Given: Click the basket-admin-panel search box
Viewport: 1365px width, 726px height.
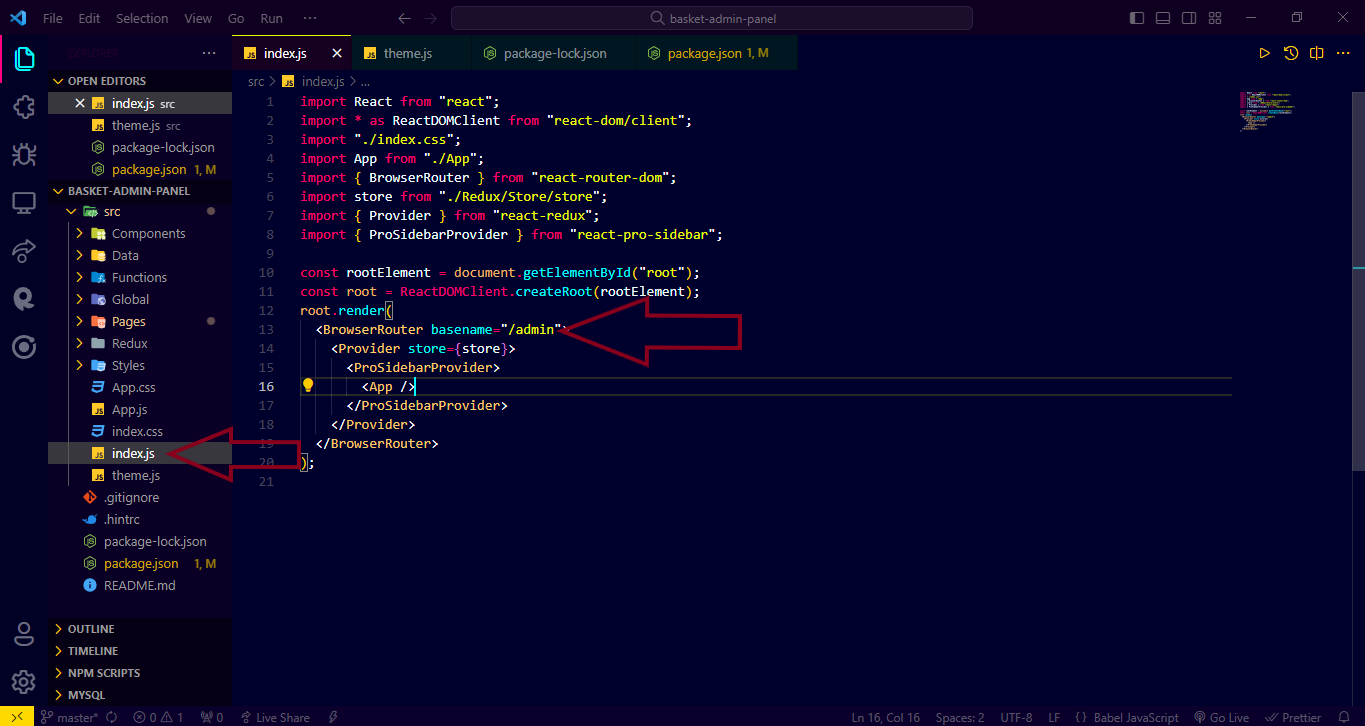Looking at the screenshot, I should tap(712, 18).
